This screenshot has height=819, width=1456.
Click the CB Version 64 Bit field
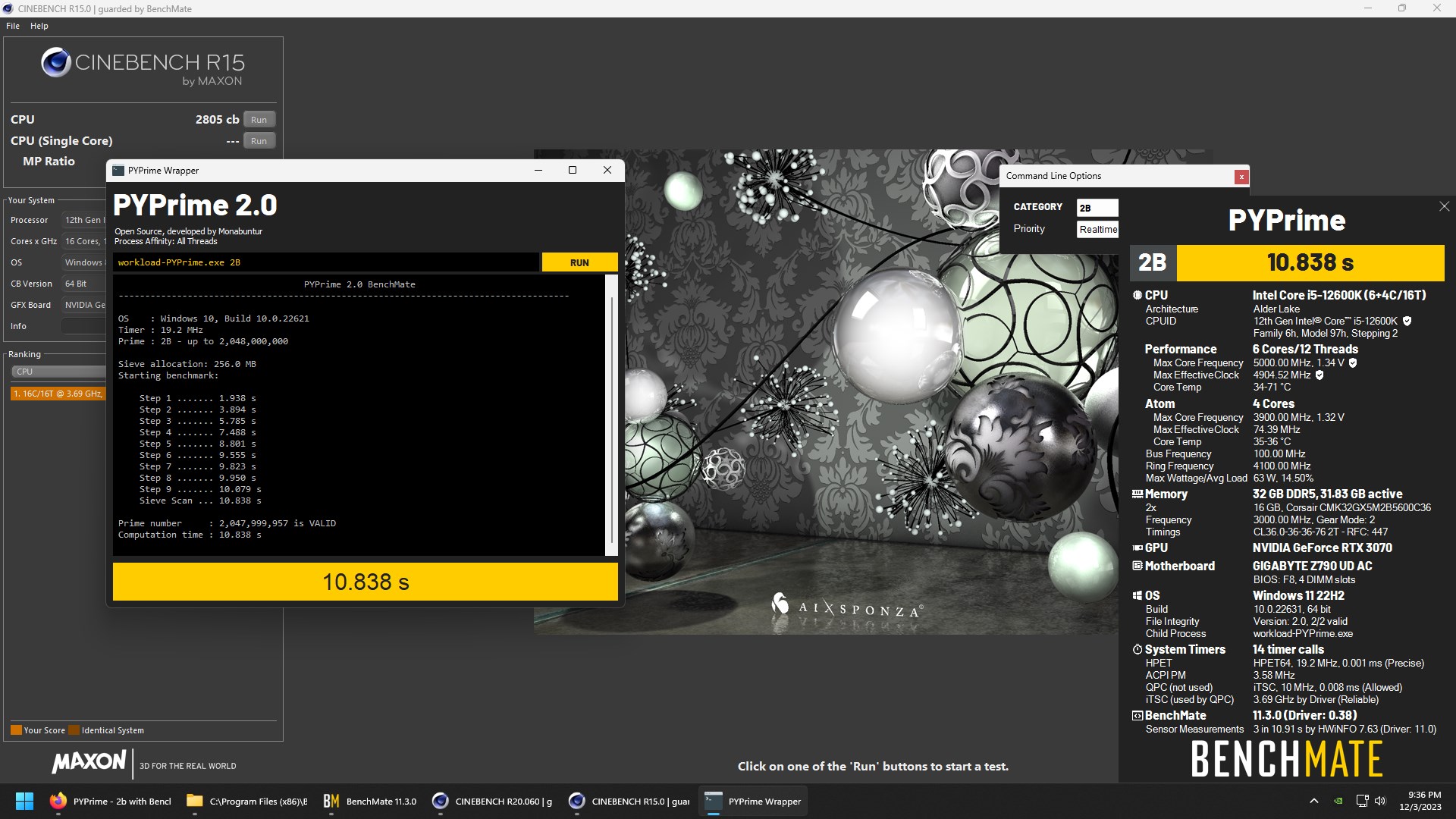point(84,284)
